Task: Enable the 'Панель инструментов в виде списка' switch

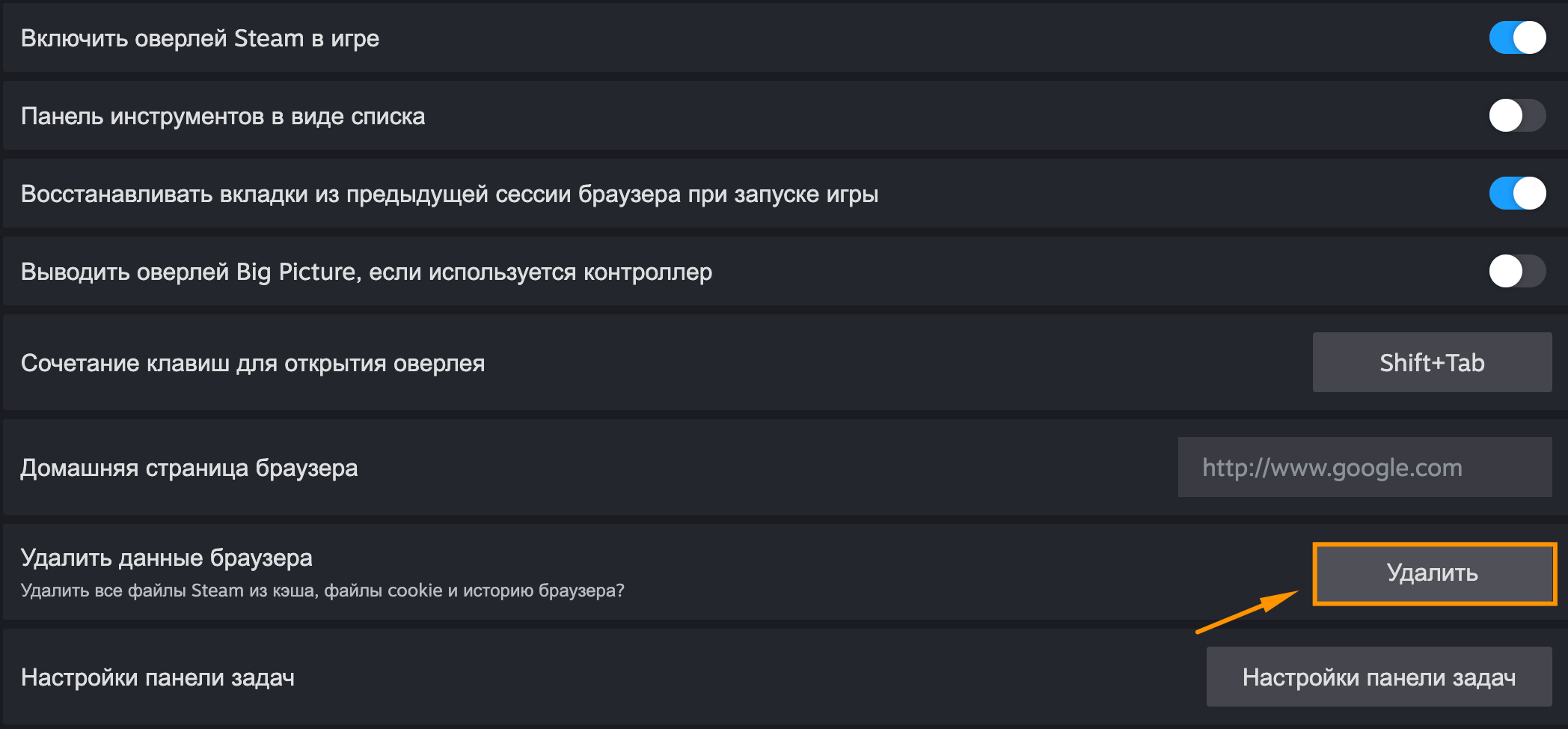Action: [1517, 115]
